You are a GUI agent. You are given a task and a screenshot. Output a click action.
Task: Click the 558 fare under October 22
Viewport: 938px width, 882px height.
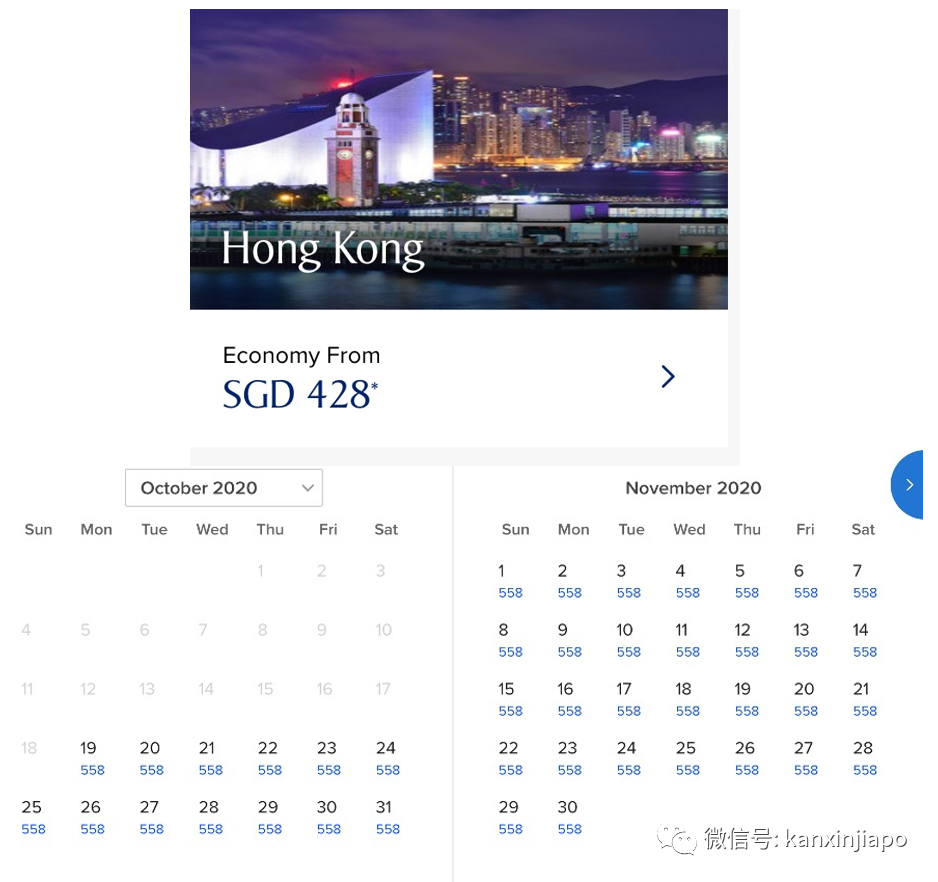(270, 771)
